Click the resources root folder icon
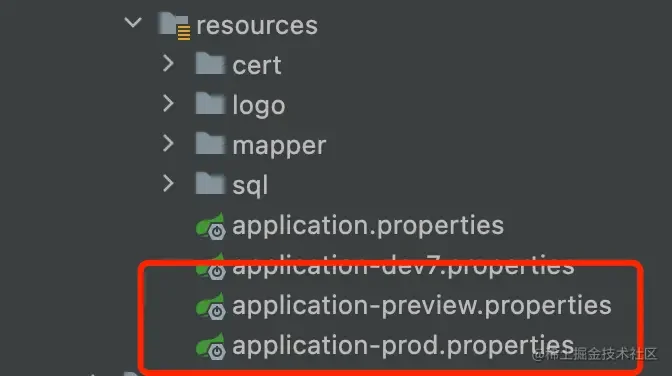Screen dimensions: 672x376 point(174,26)
